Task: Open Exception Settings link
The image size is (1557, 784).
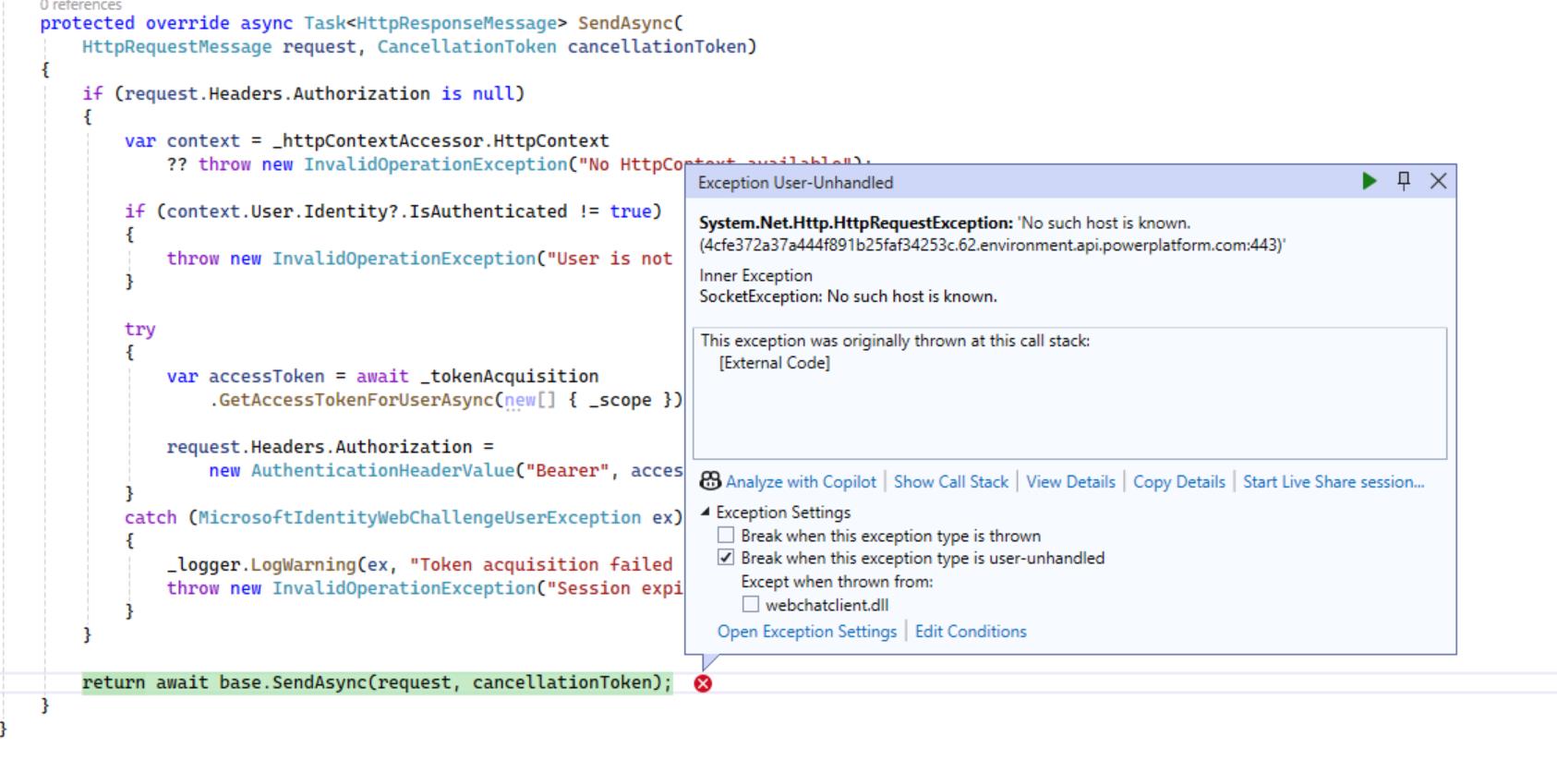Action: click(806, 632)
